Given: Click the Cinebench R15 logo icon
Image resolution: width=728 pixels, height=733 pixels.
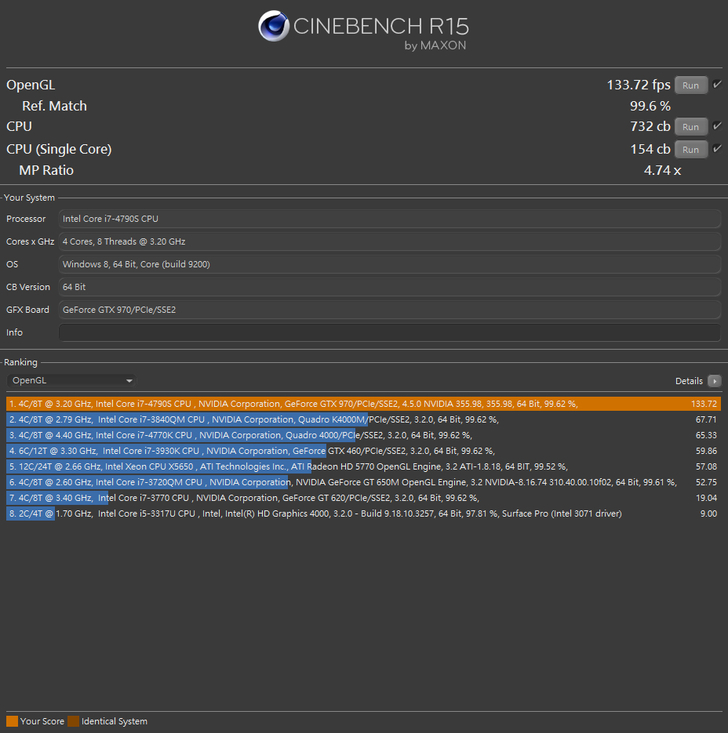Looking at the screenshot, I should point(273,26).
